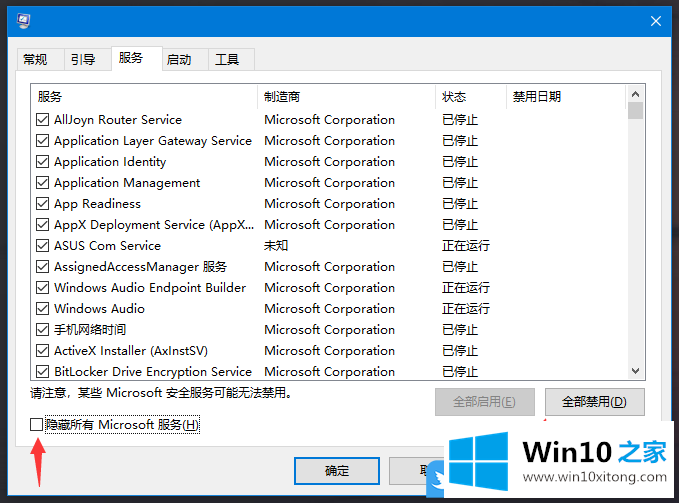Select Microsoft Corporation cell of Application Management
The width and height of the screenshot is (679, 503).
(330, 183)
